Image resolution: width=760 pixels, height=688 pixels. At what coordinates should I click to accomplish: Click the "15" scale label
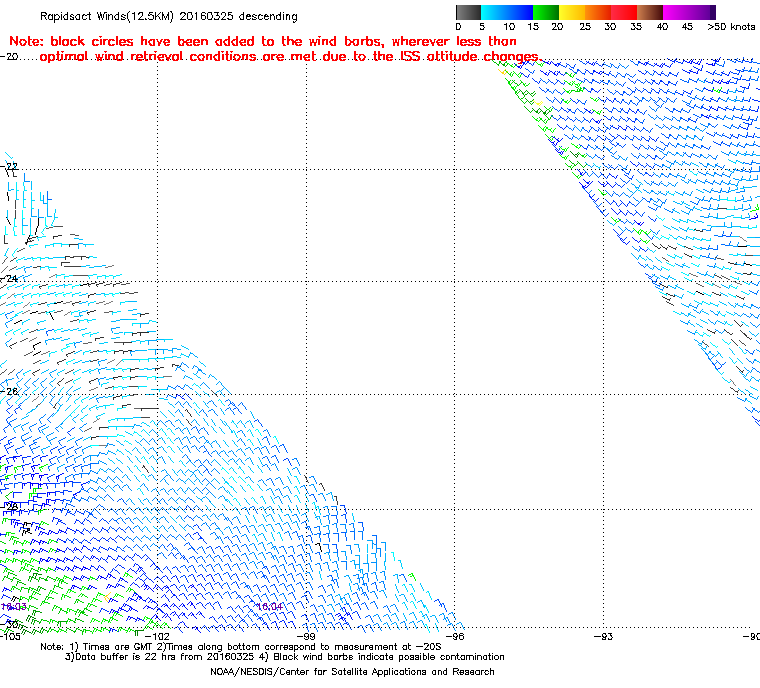point(533,27)
